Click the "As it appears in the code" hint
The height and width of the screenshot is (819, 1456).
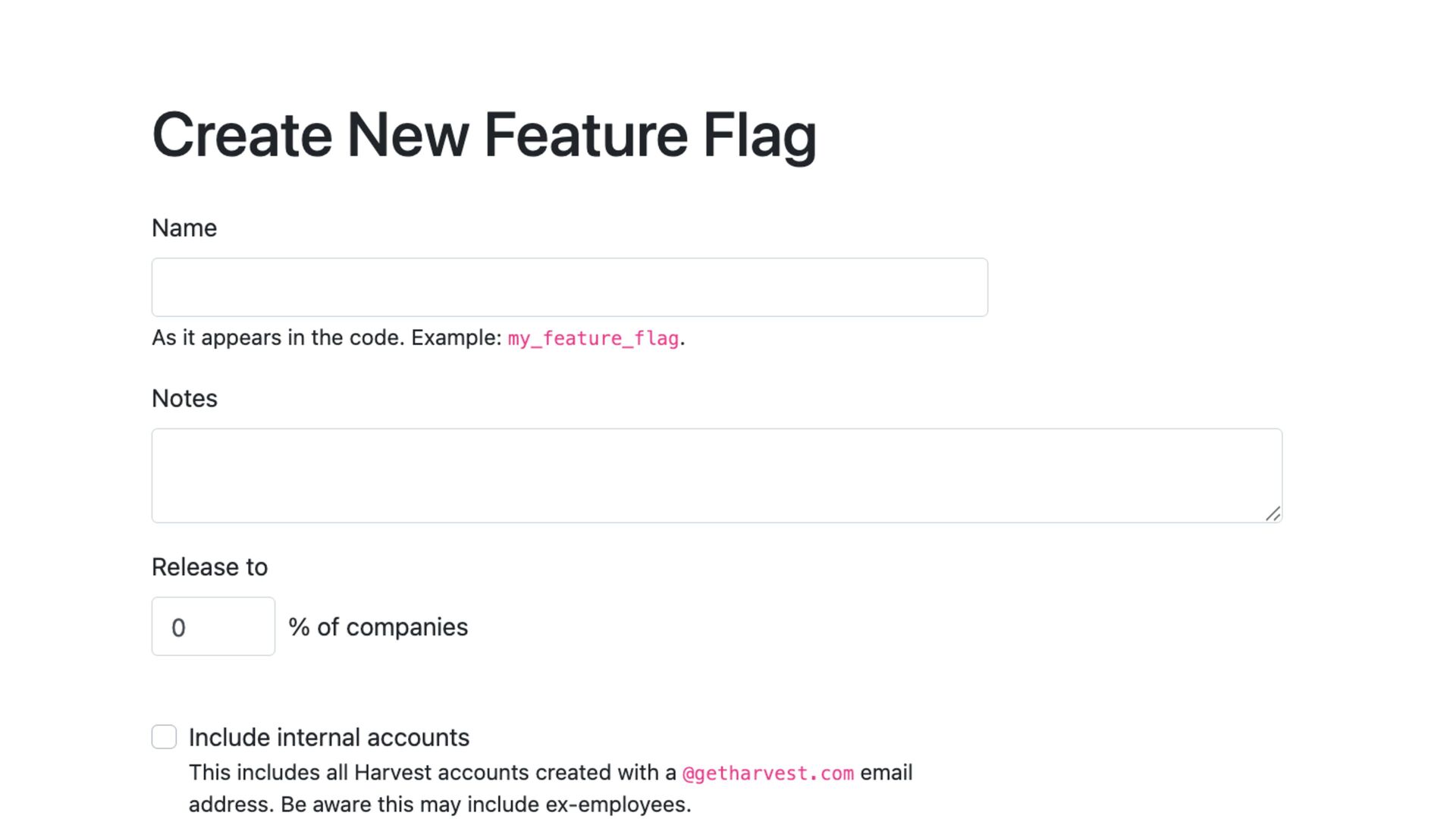click(278, 338)
